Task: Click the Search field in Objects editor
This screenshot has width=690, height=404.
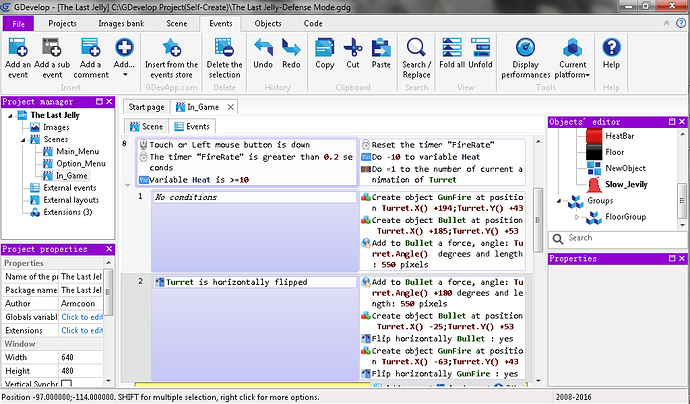Action: tap(607, 238)
